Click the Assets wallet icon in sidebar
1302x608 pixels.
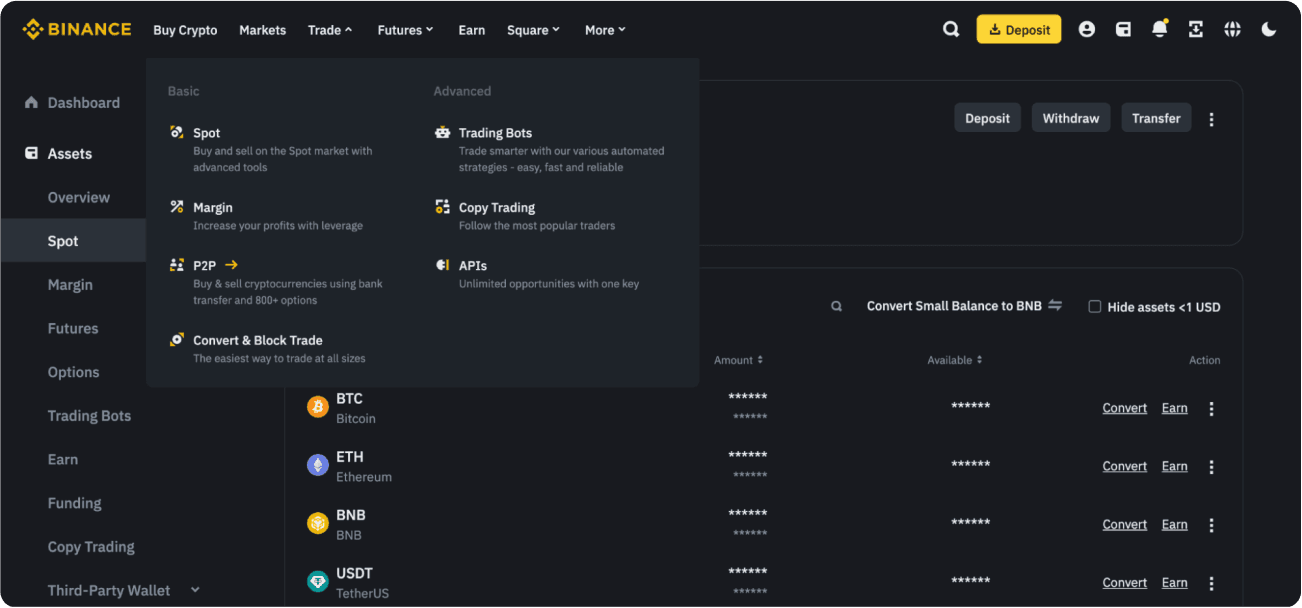point(31,154)
